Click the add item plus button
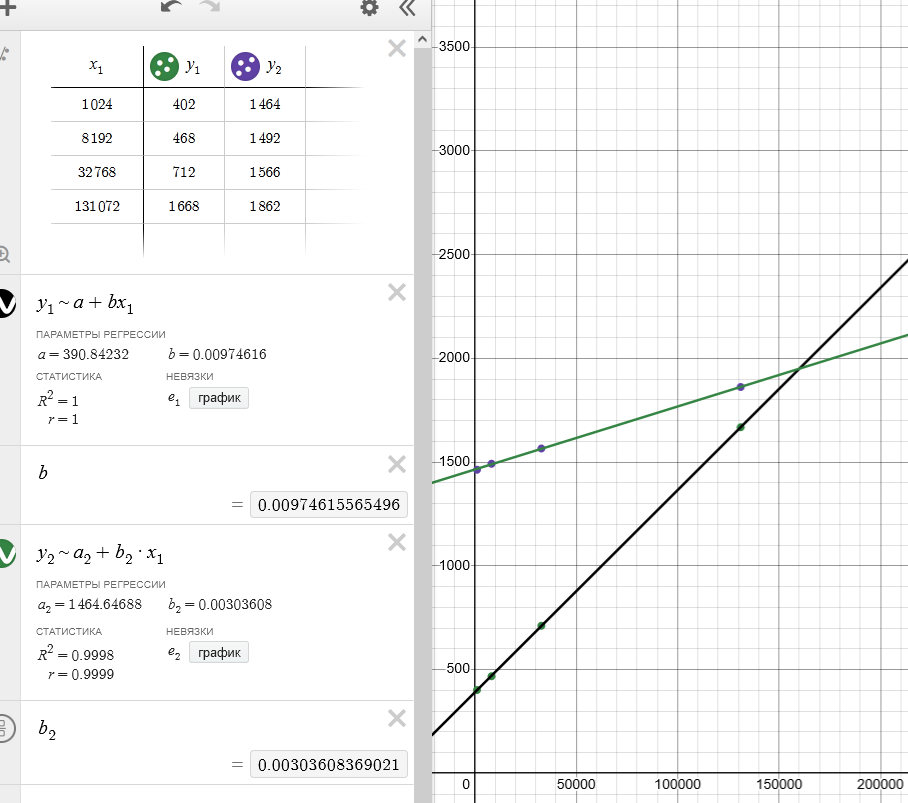The image size is (908, 803). tap(7, 8)
